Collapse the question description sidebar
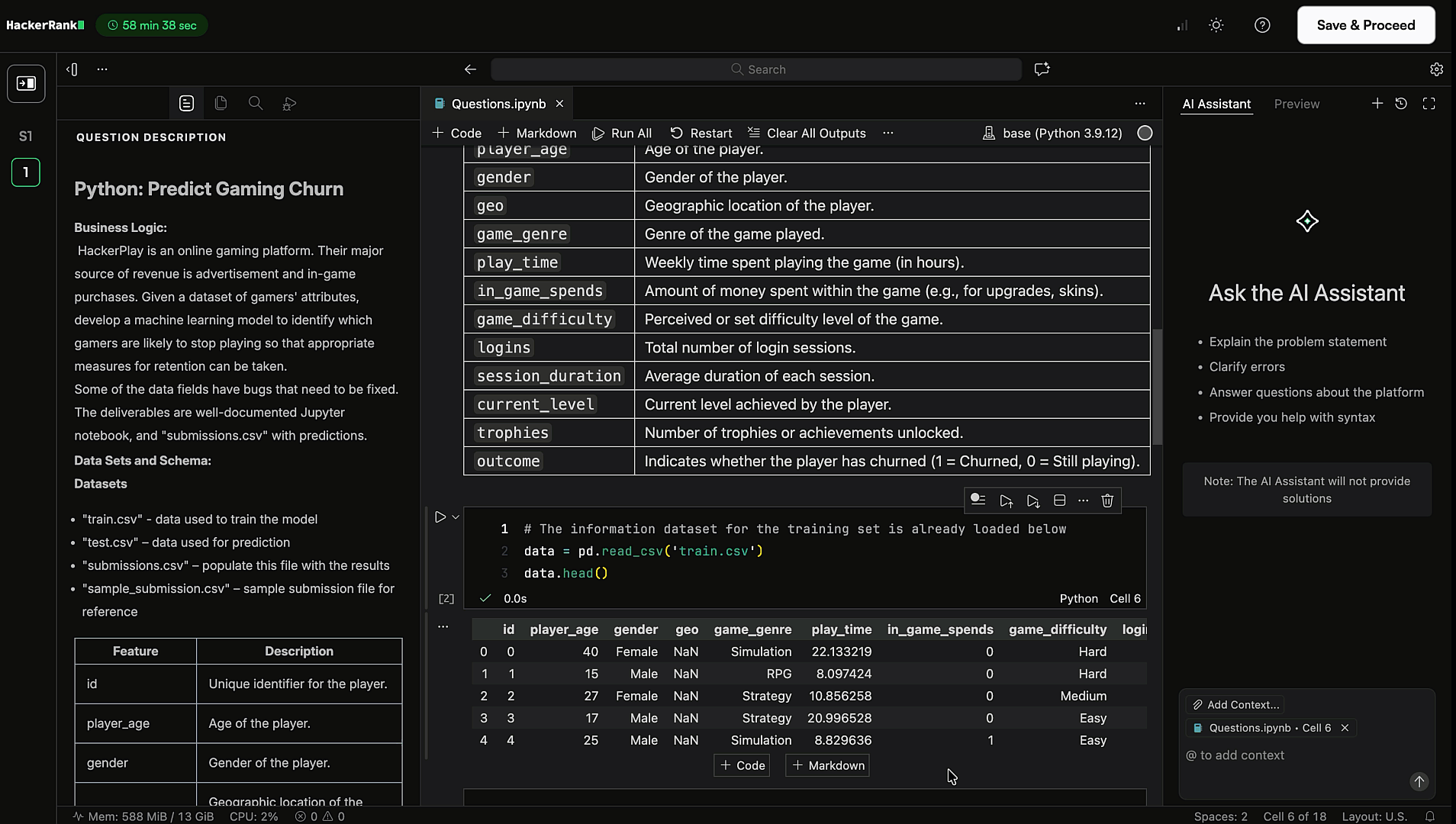1456x824 pixels. pyautogui.click(x=72, y=69)
